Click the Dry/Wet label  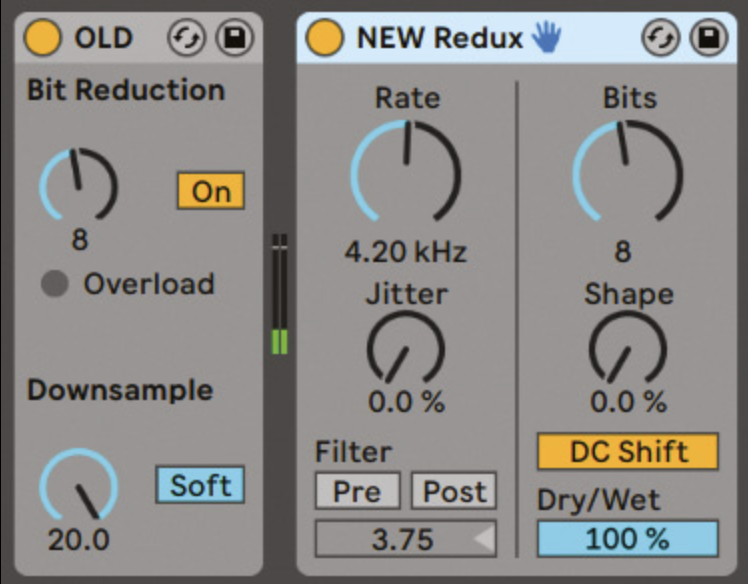(x=599, y=501)
